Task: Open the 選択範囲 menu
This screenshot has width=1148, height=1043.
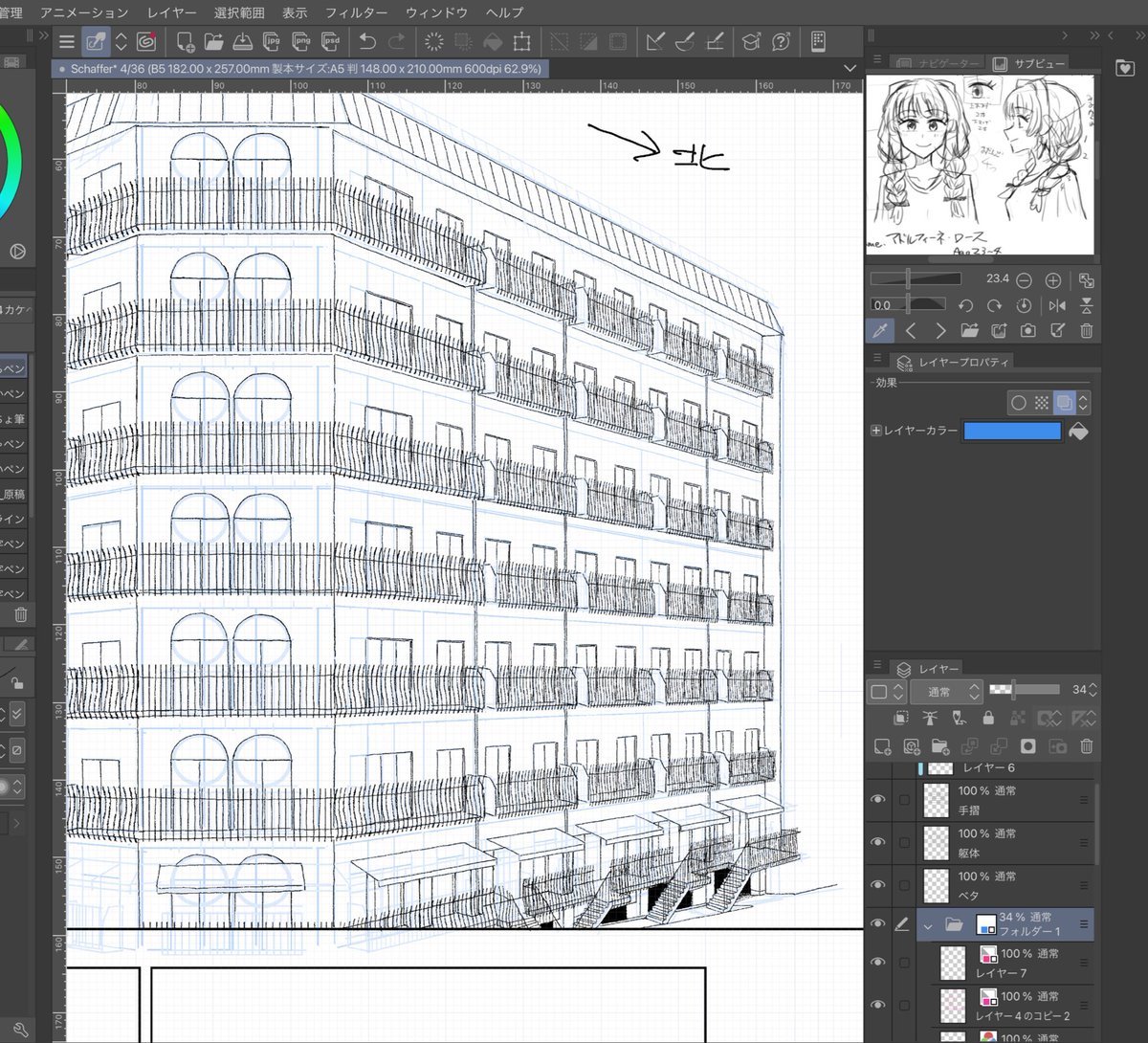Action: click(x=239, y=12)
